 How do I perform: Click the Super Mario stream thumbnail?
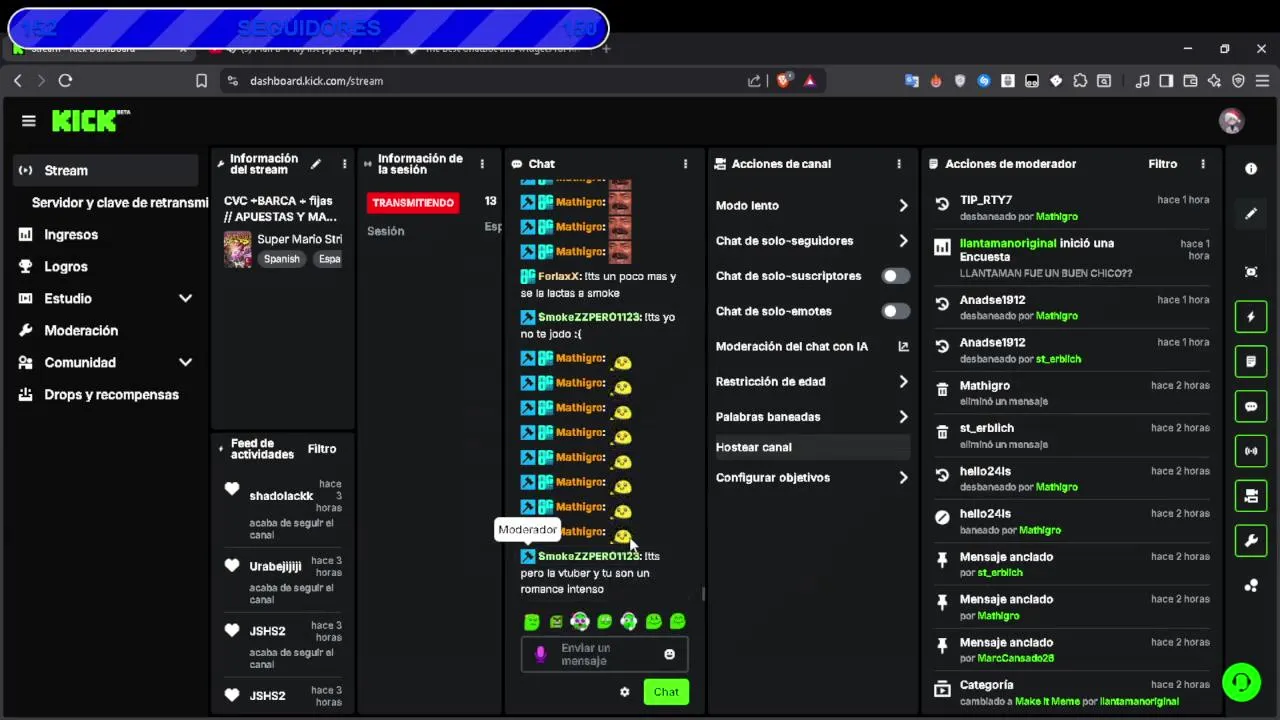point(238,249)
